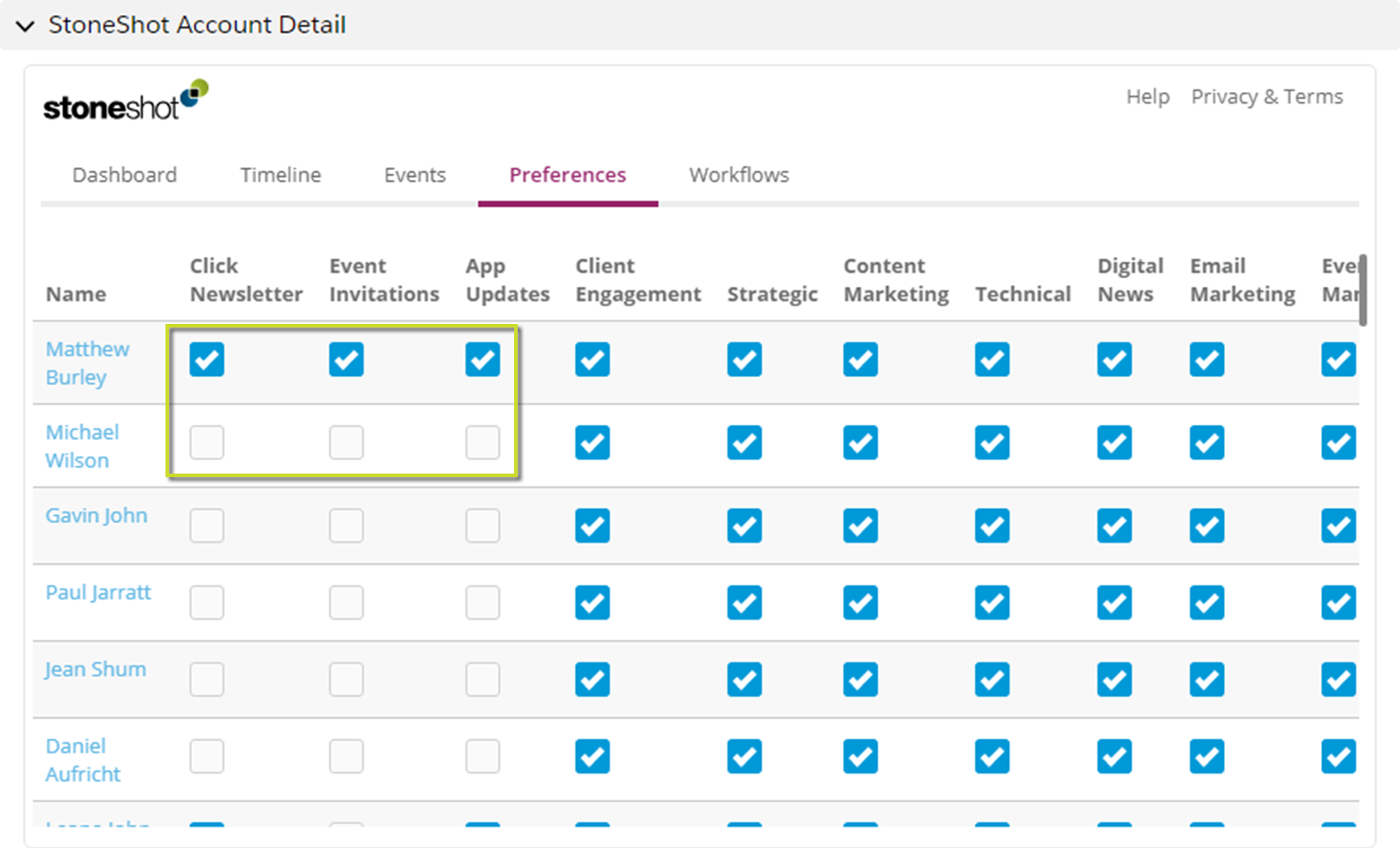Uncheck Email Marketing for Daniel Aufricht
Viewport: 1400px width, 848px height.
pos(1207,757)
